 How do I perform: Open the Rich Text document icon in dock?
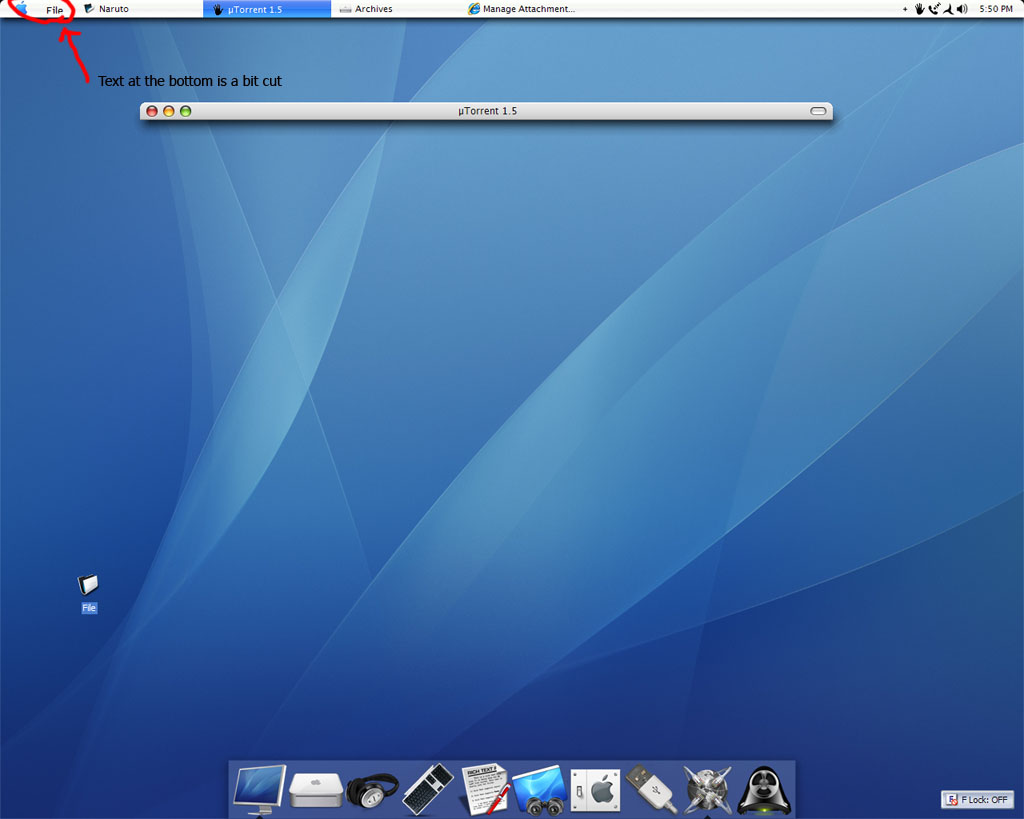point(485,790)
